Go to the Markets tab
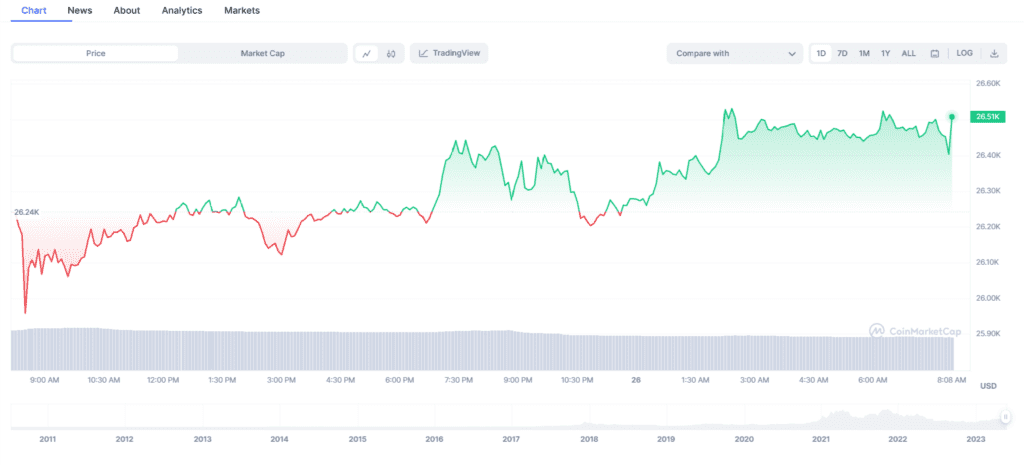The height and width of the screenshot is (465, 1024). tap(242, 10)
